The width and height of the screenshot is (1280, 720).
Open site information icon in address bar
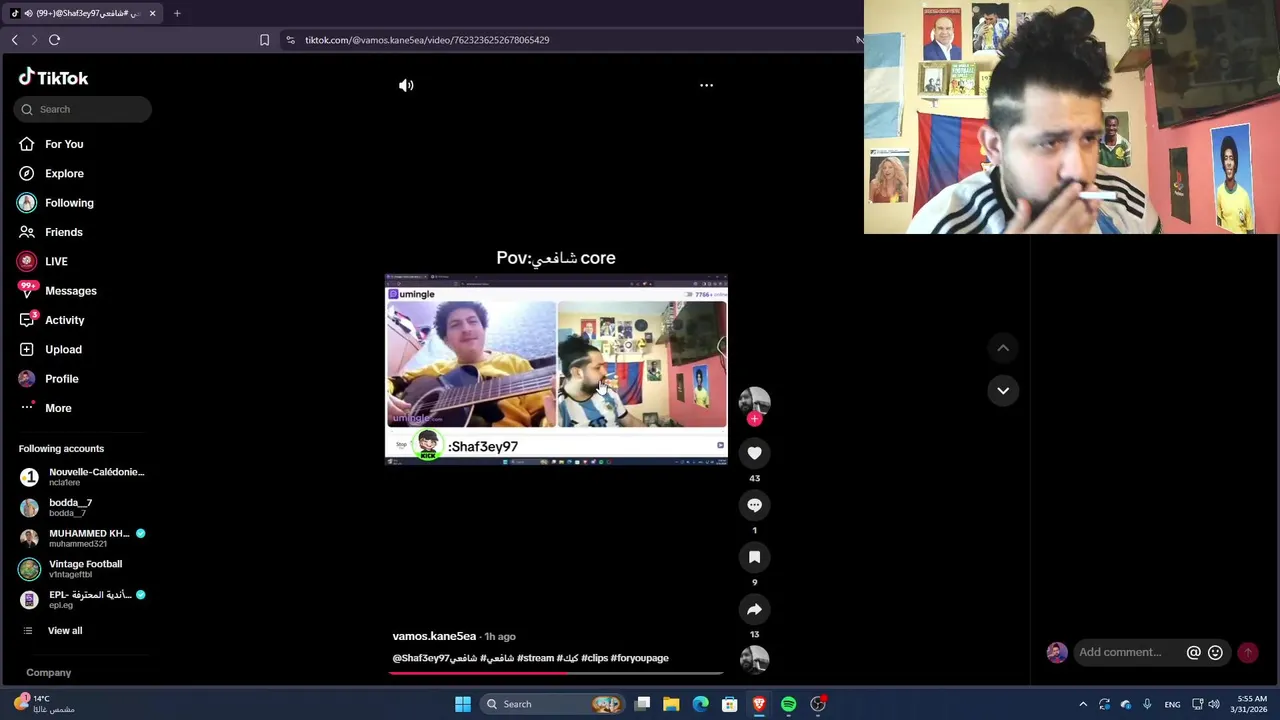click(290, 40)
